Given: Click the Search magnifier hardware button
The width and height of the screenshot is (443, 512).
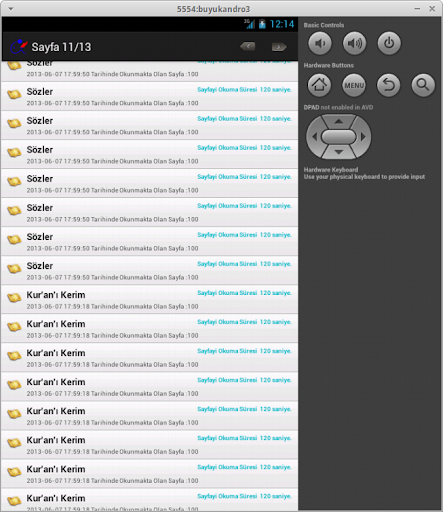Looking at the screenshot, I should tap(423, 85).
